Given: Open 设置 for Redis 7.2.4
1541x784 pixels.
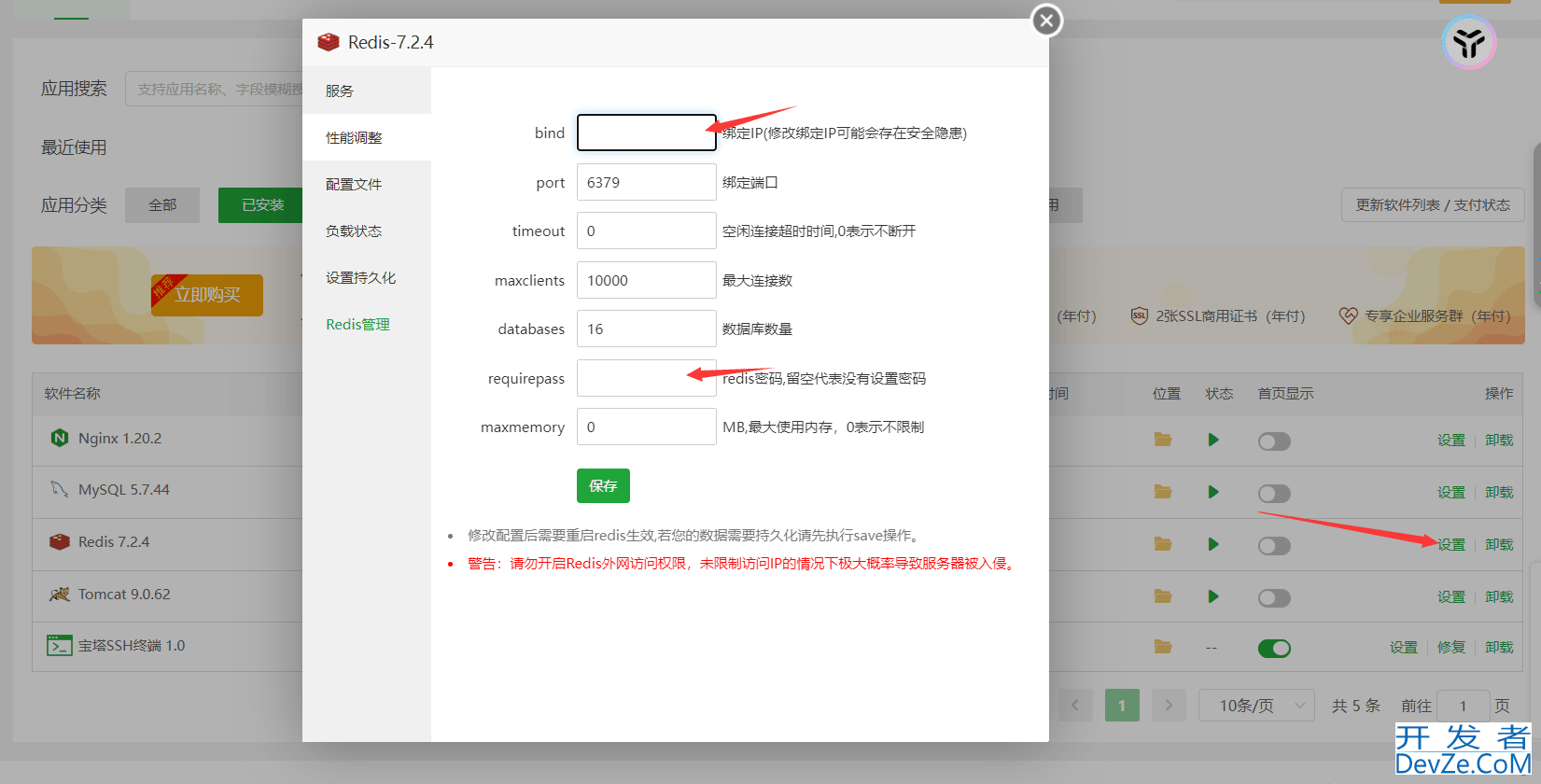Looking at the screenshot, I should point(1451,544).
